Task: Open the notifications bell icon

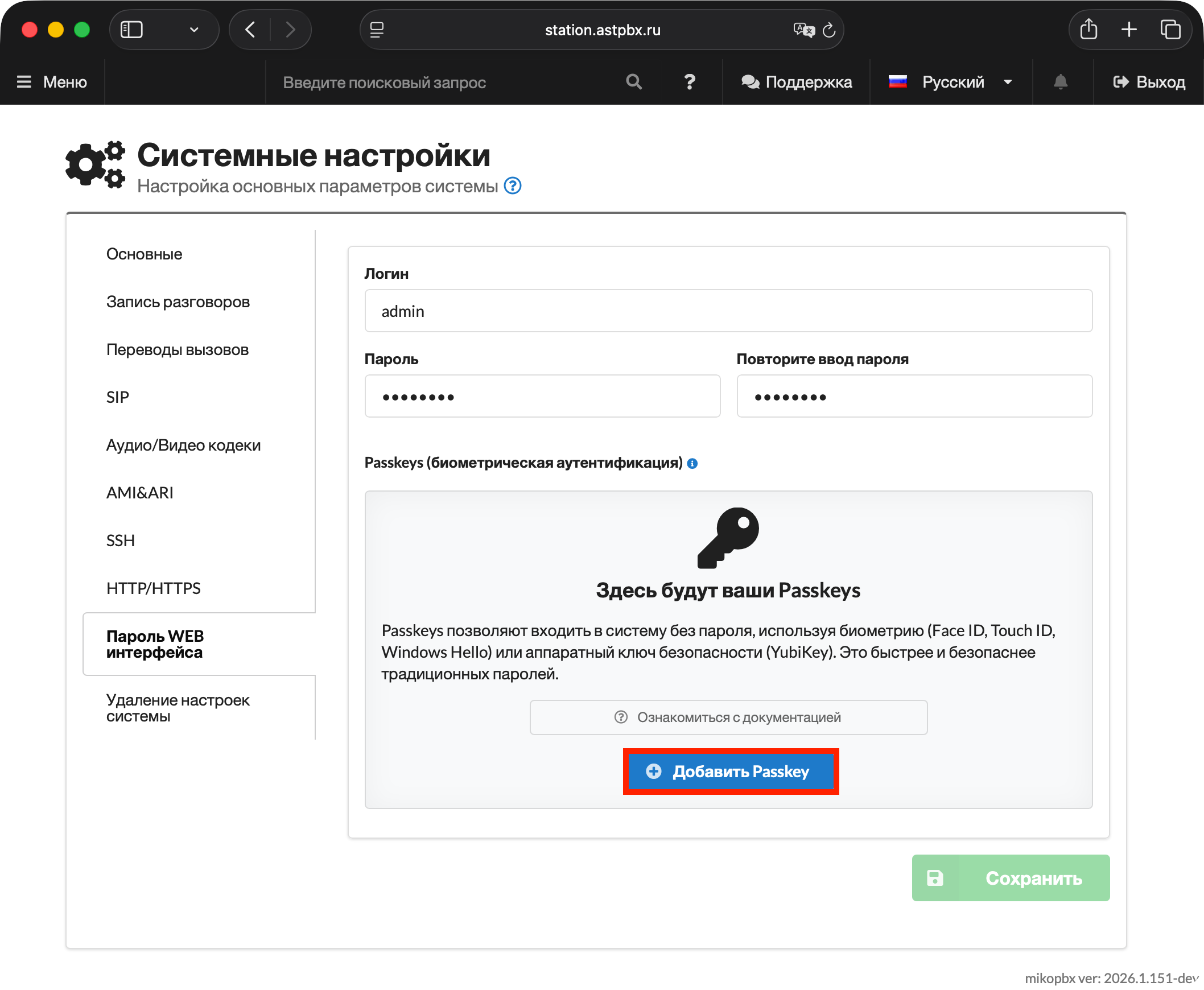Action: pos(1060,82)
